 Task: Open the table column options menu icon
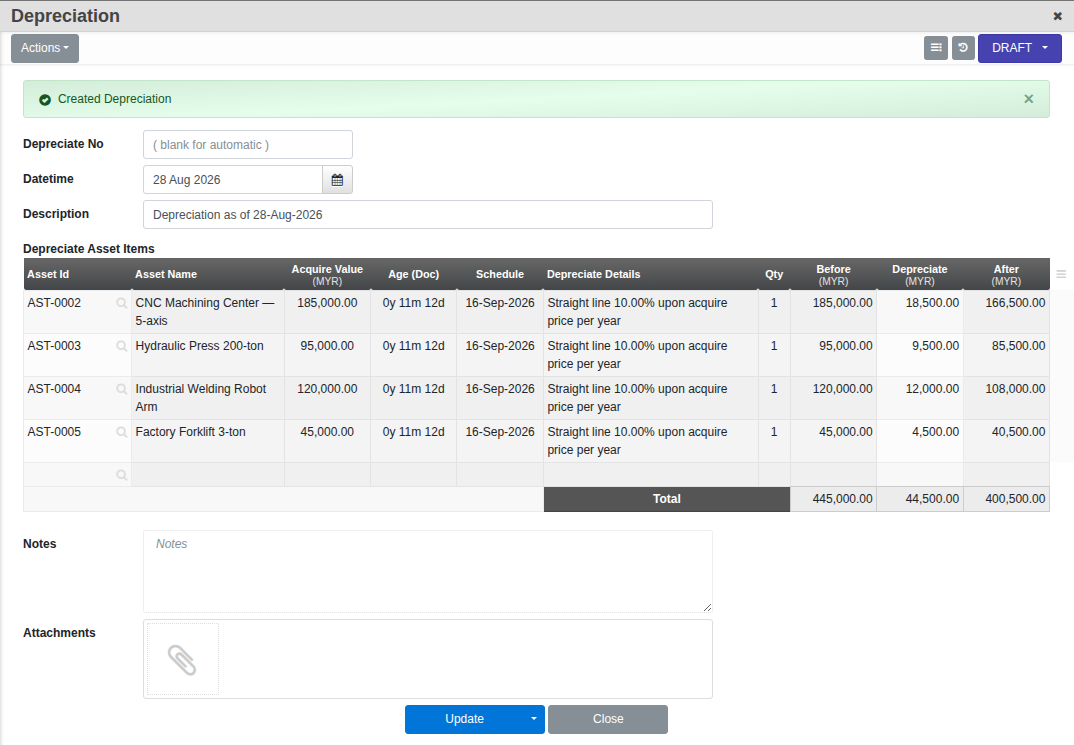1061,274
